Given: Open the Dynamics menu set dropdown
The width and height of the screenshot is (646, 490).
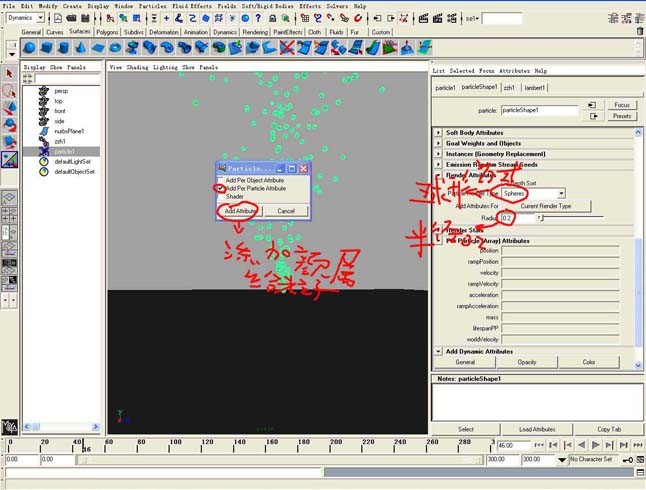Looking at the screenshot, I should pyautogui.click(x=40, y=18).
